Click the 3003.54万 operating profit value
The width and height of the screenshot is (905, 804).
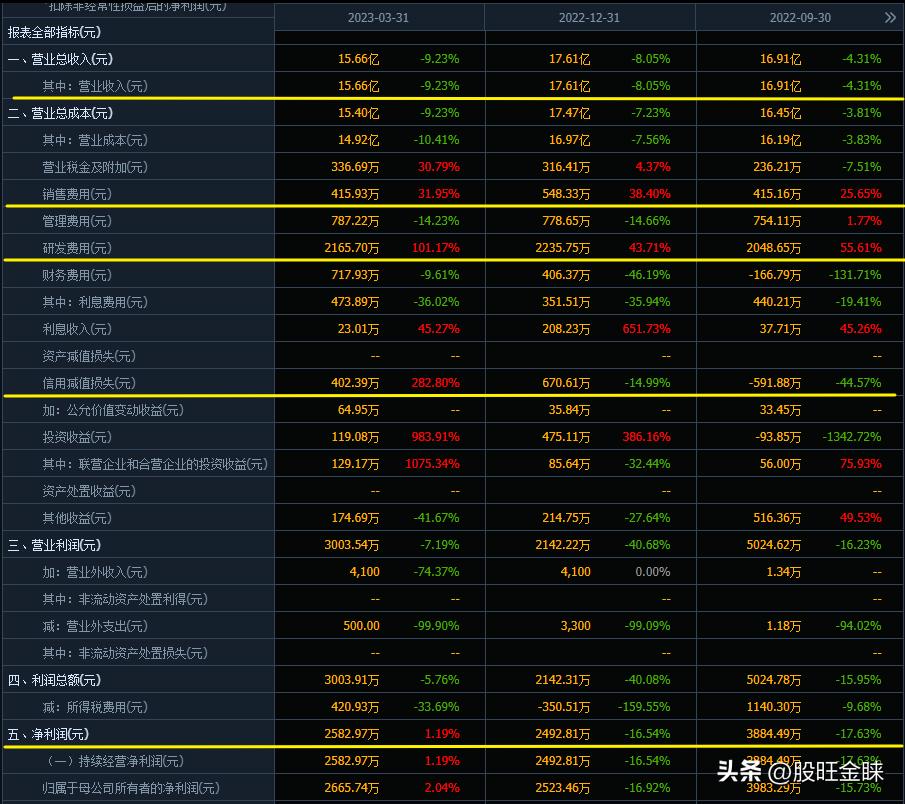(x=351, y=545)
